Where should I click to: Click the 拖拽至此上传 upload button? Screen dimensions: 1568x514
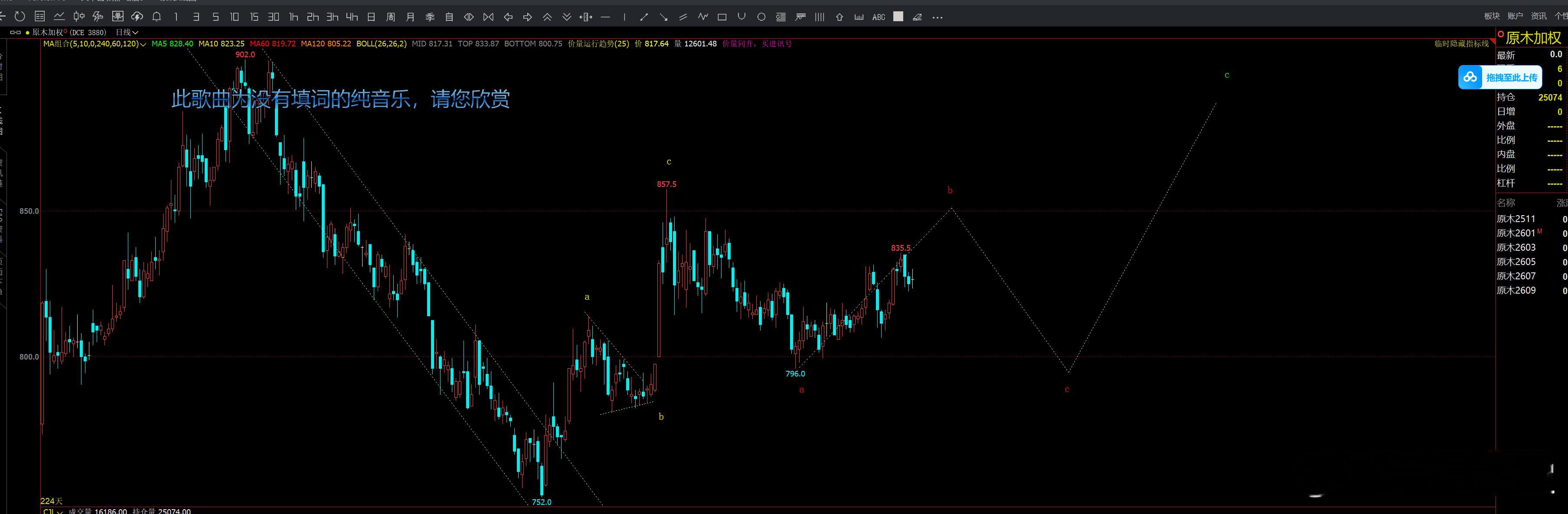(x=1500, y=77)
